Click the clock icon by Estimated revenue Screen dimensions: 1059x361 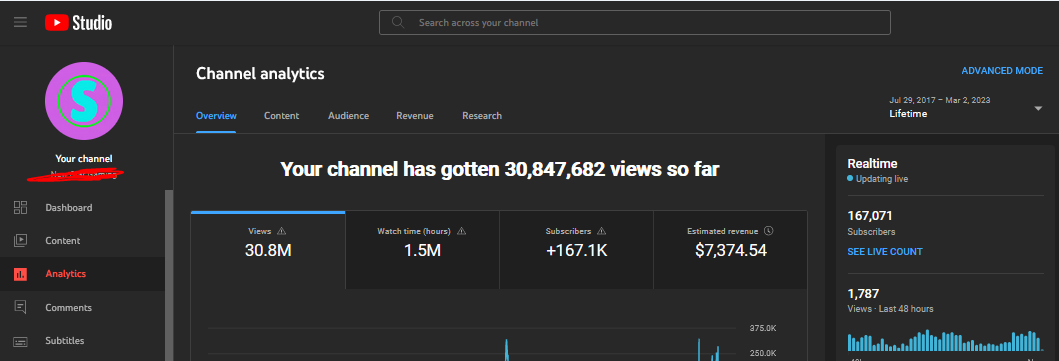click(769, 231)
